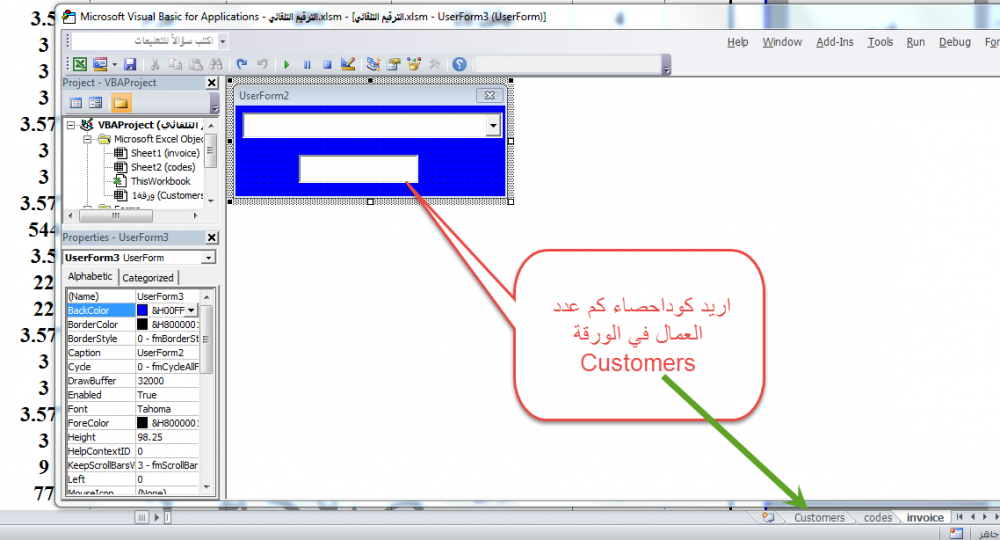Open Find using the binoculars icon
This screenshot has height=540, width=1000.
click(x=216, y=64)
